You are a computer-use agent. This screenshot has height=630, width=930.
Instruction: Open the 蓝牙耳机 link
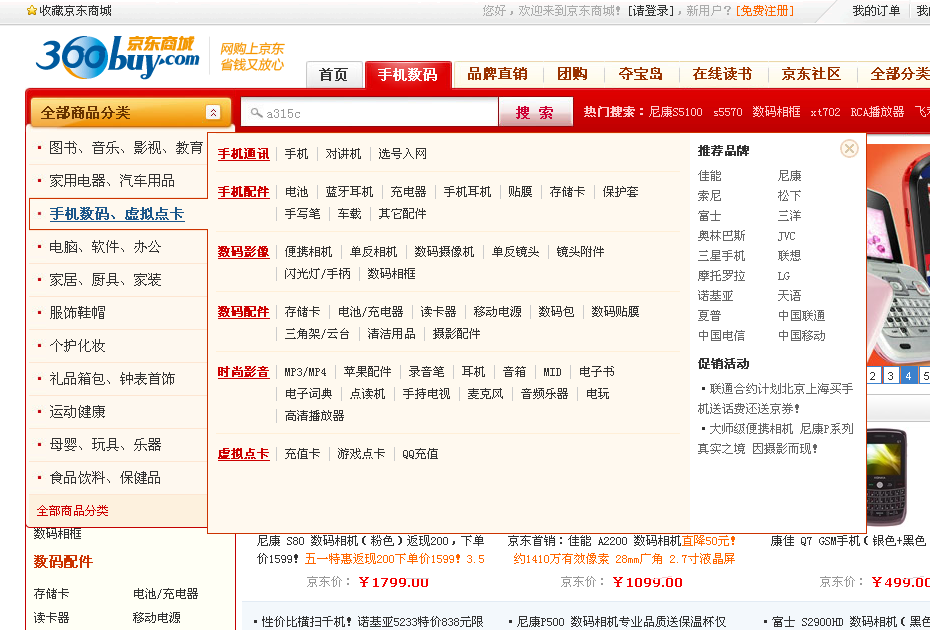point(349,192)
